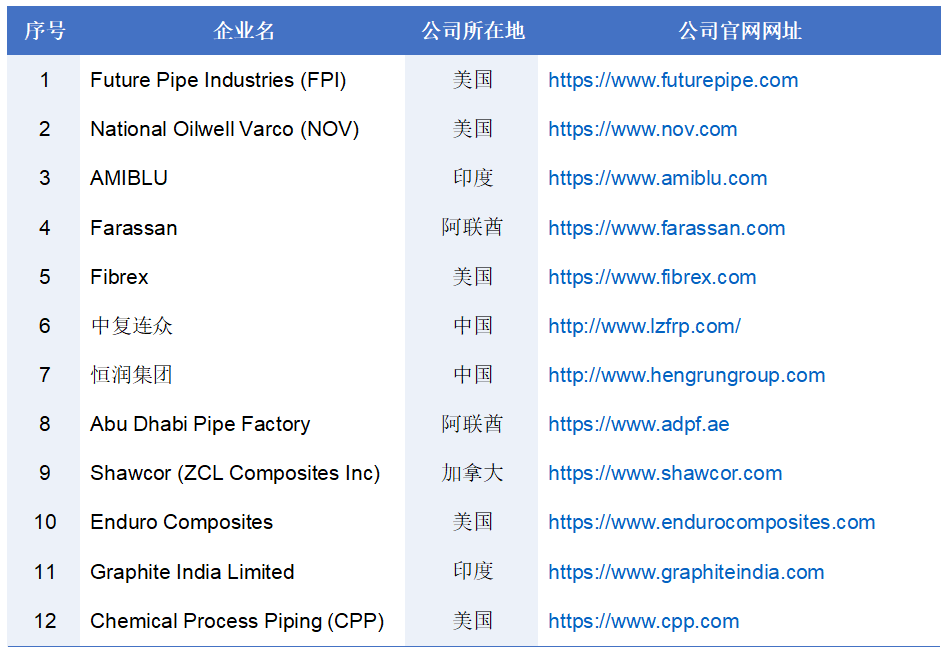Click 美国 location in the Fibrex row
949x654 pixels.
(473, 277)
